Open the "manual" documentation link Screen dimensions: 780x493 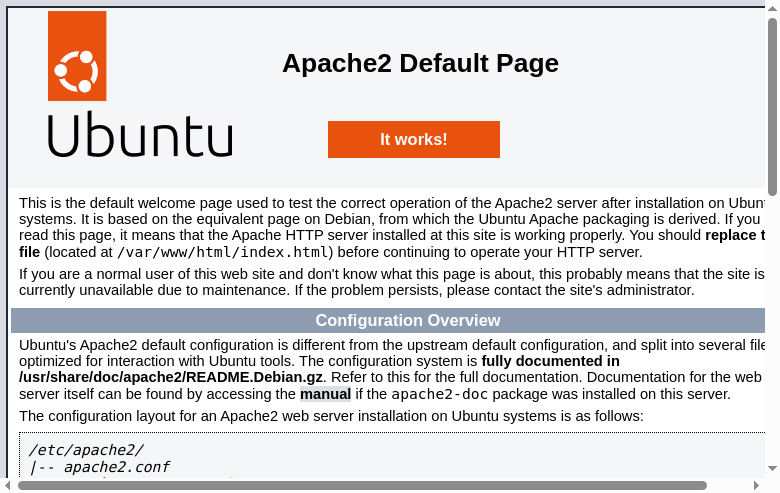click(325, 394)
